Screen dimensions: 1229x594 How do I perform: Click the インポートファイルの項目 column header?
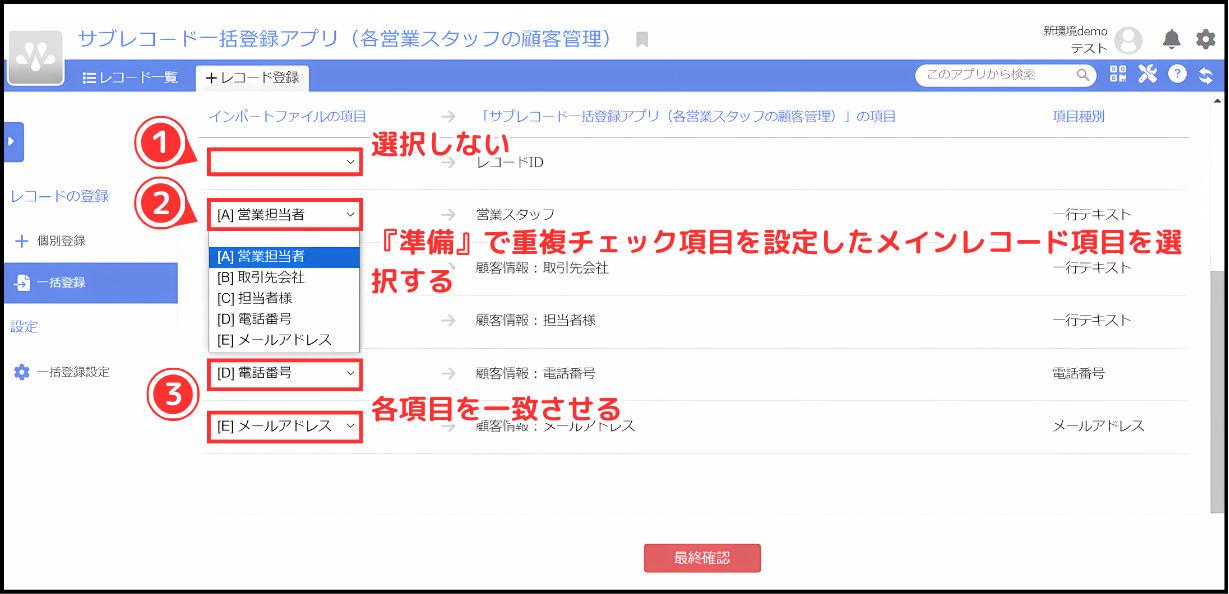pos(287,116)
